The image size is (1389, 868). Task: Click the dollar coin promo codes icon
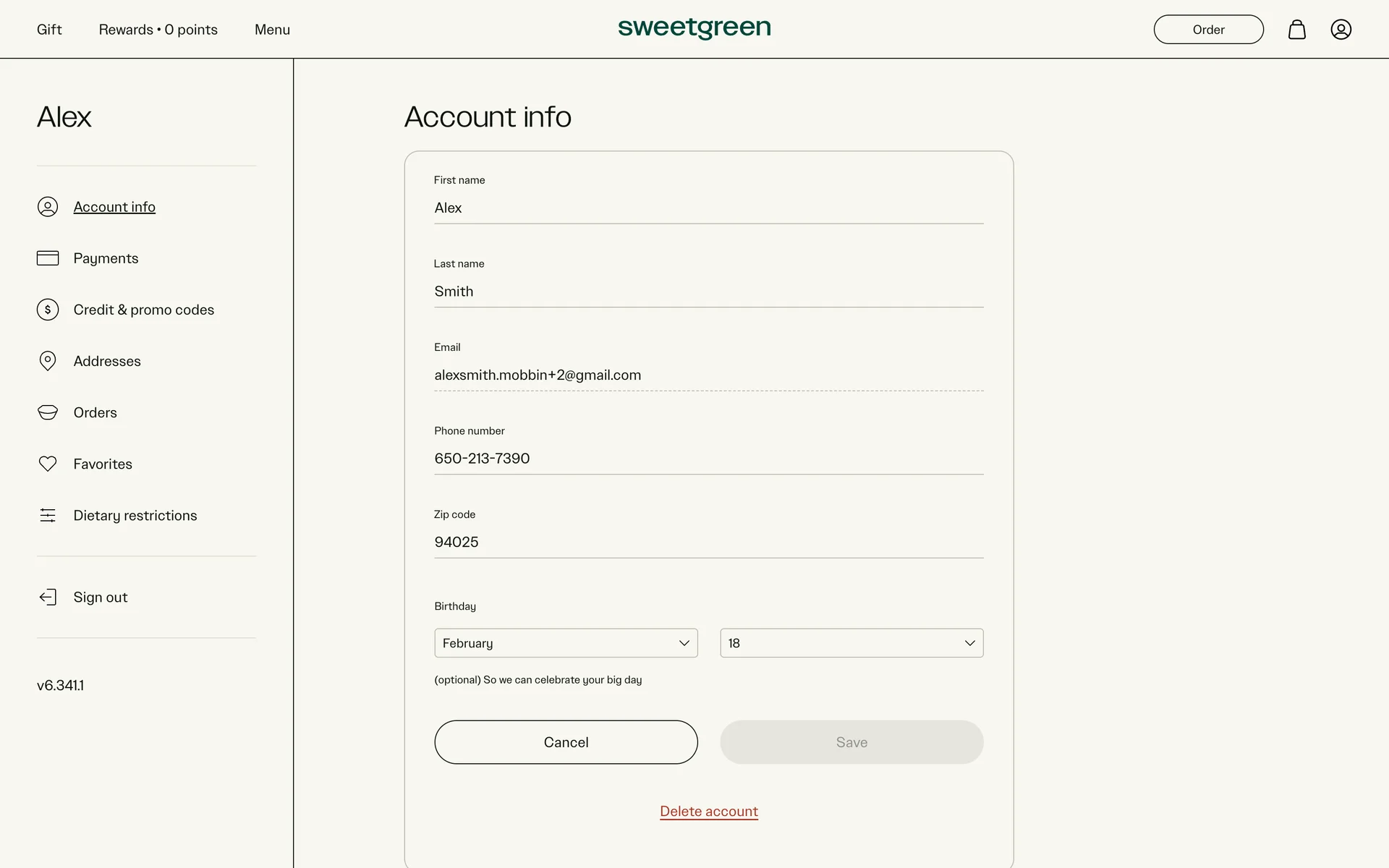(48, 310)
